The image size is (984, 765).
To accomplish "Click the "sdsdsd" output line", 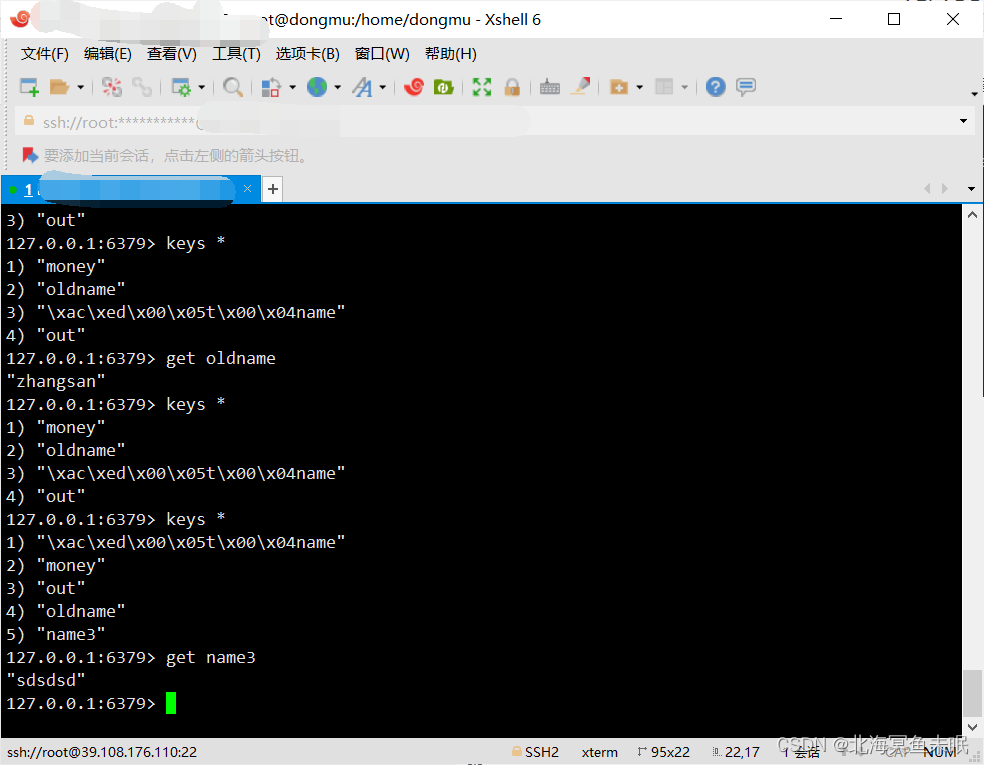I will (45, 680).
